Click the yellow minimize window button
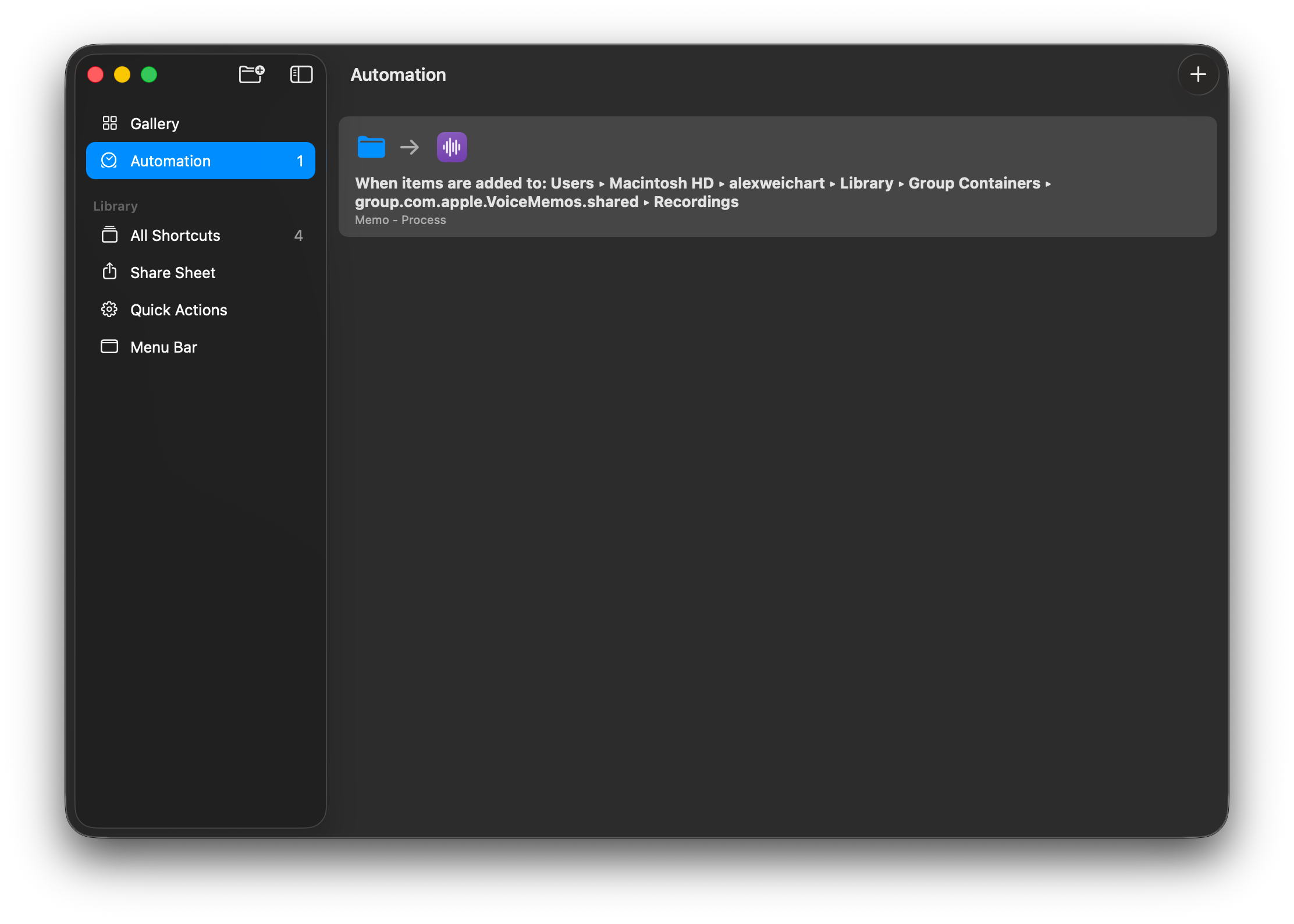This screenshot has width=1294, height=924. 122,75
